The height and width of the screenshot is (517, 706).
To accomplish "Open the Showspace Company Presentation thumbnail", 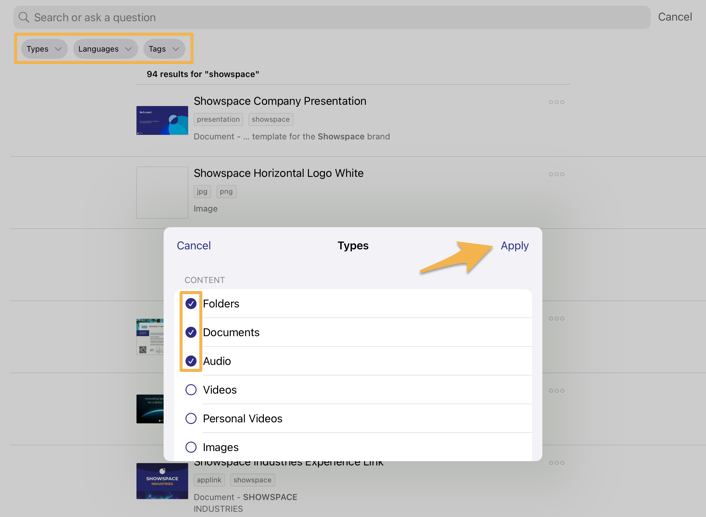I will (x=162, y=120).
